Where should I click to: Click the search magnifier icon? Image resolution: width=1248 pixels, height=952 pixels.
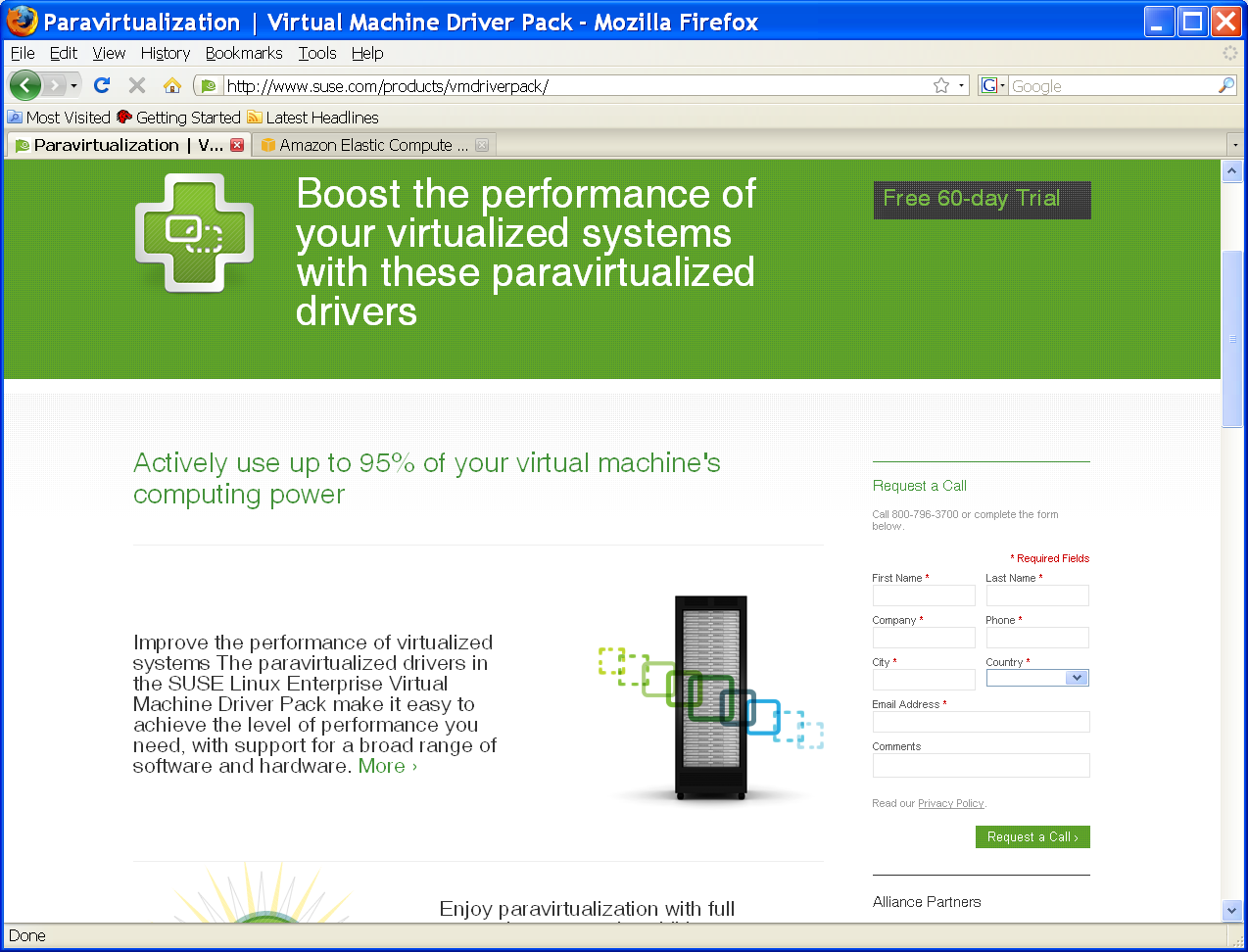(x=1225, y=86)
